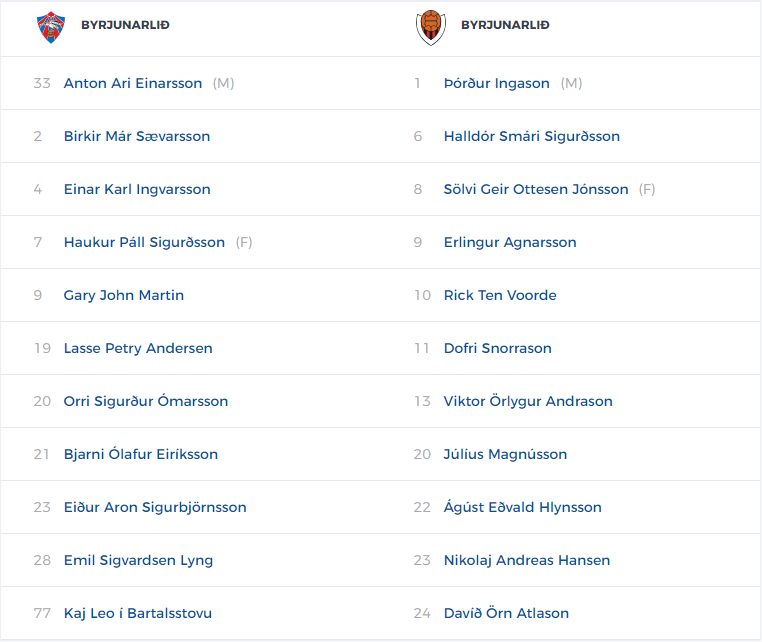Click Rick Ten Voorde's name
The width and height of the screenshot is (762, 642).
tap(500, 295)
